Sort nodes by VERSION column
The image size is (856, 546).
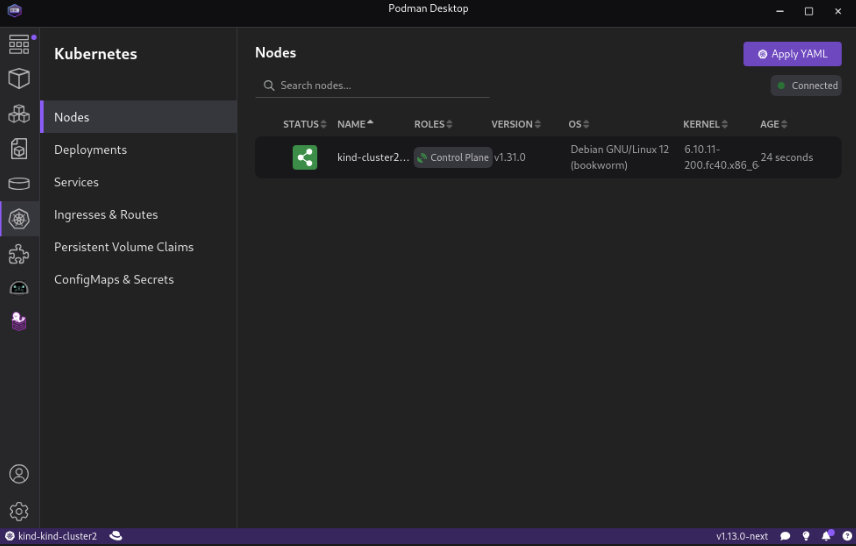coord(516,124)
